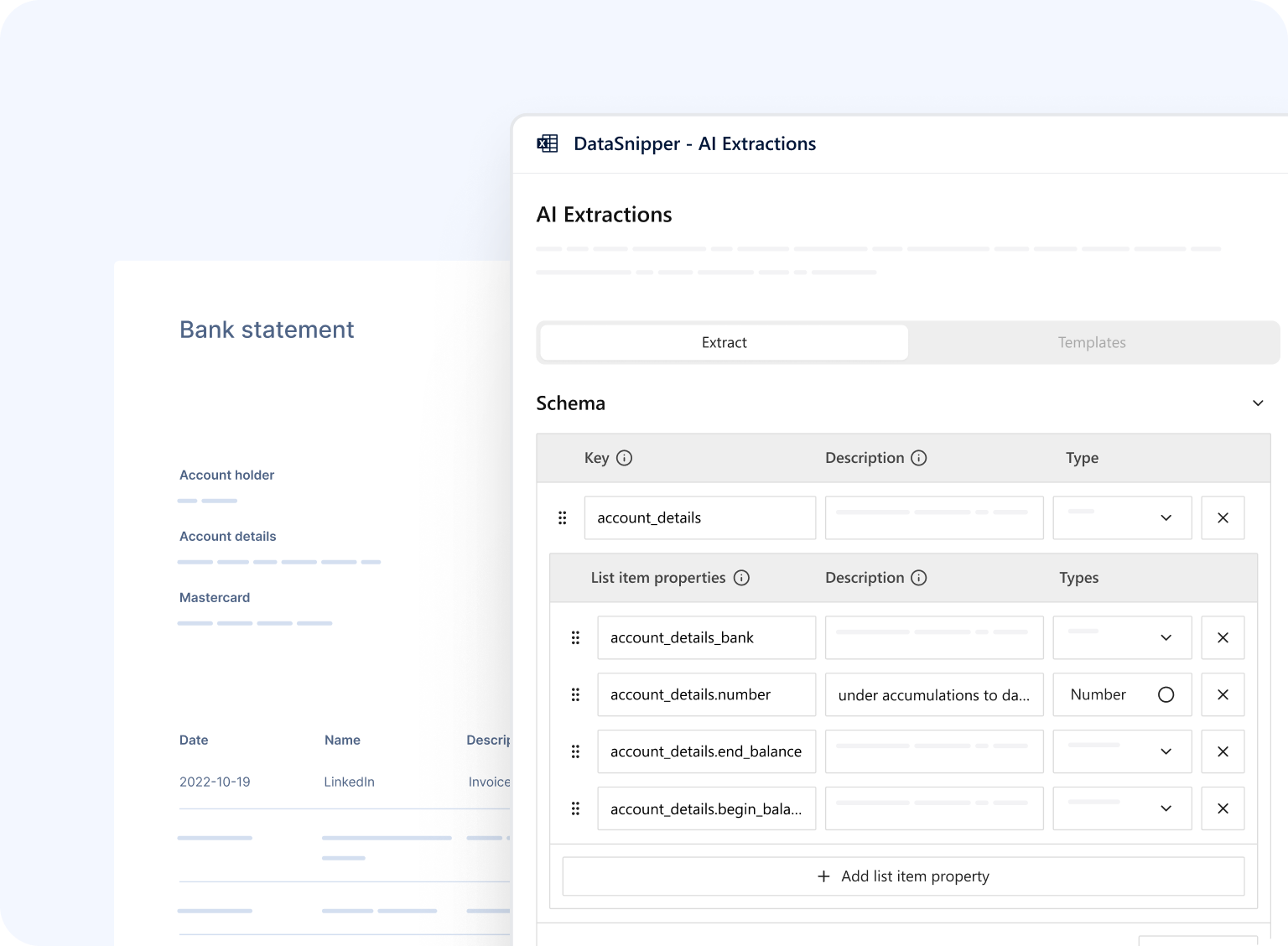Edit the account_details key field

[x=700, y=518]
